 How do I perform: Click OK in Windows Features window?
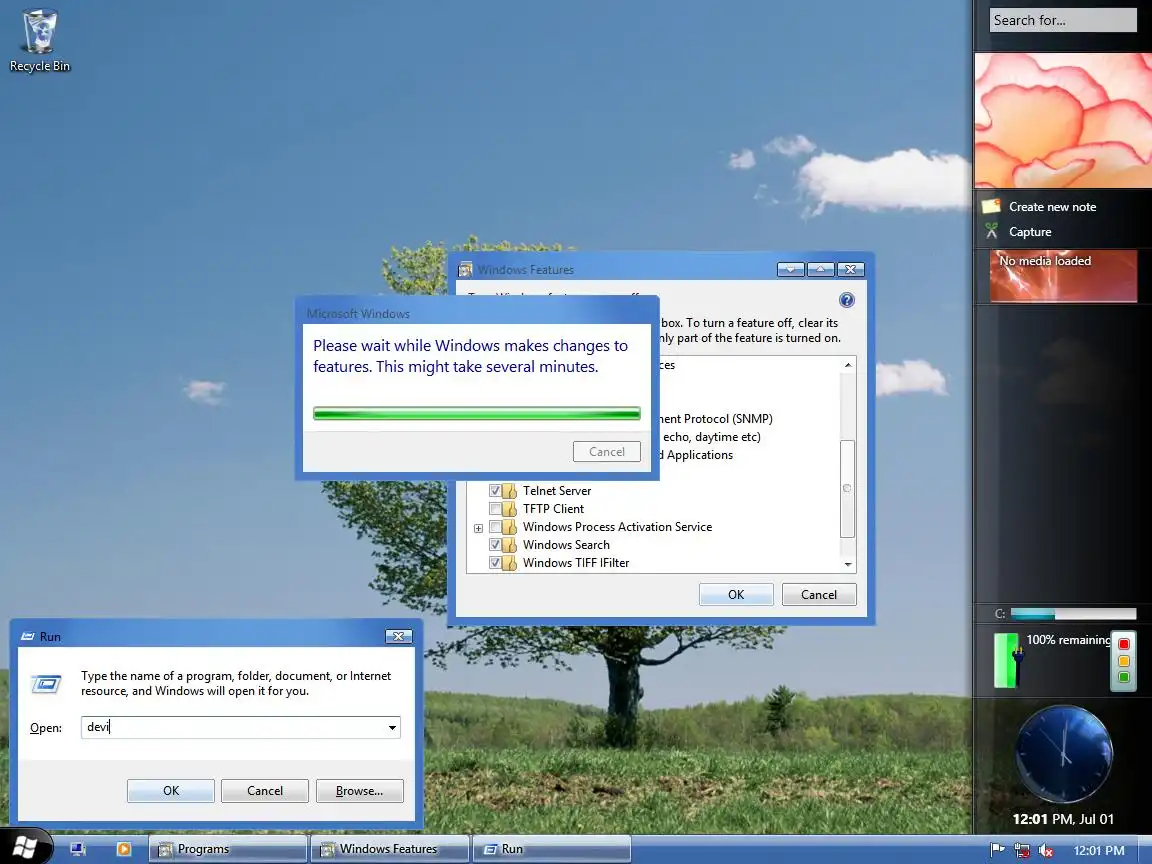click(x=736, y=594)
